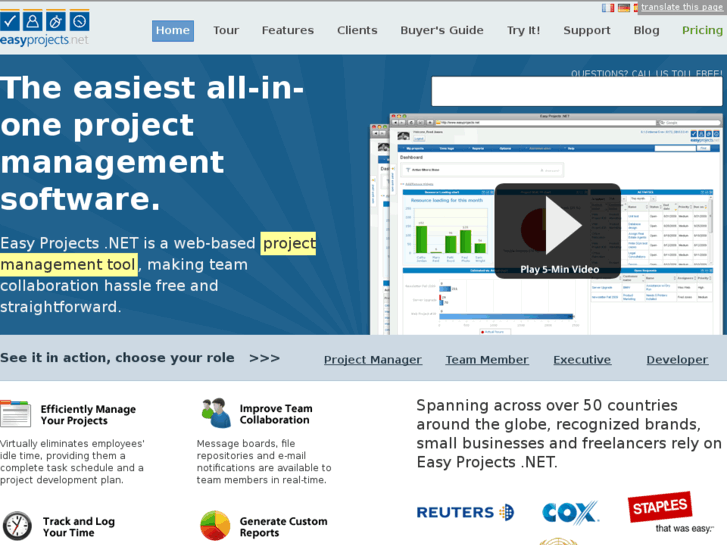727x545 pixels.
Task: Click the German flag language icon
Action: coord(624,7)
